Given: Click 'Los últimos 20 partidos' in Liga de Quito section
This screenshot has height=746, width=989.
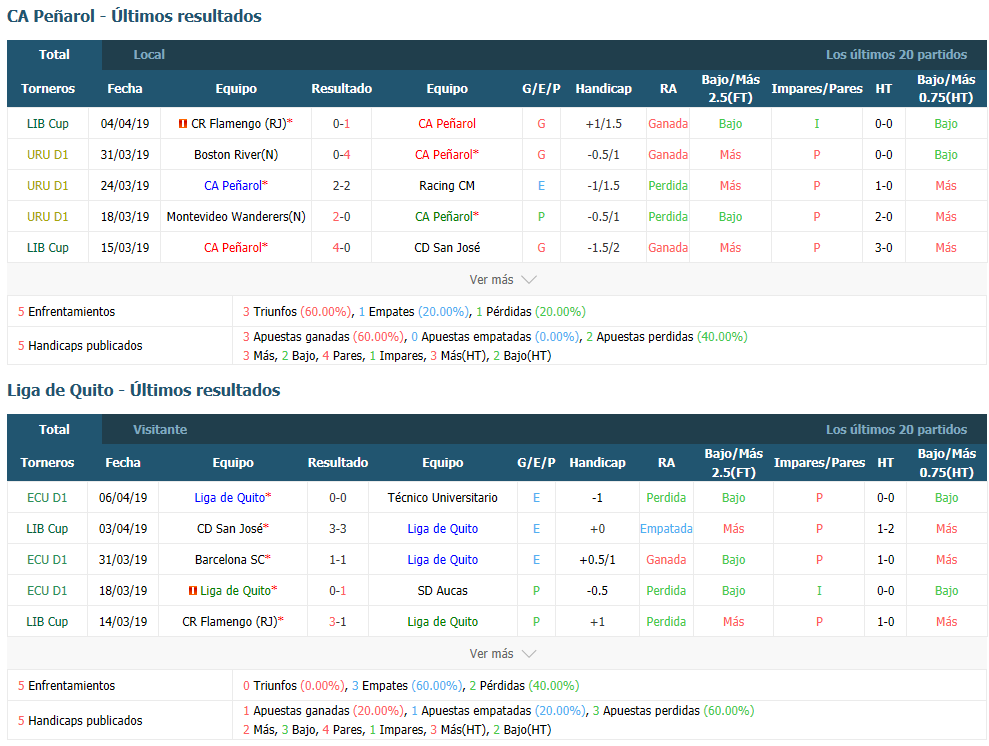Looking at the screenshot, I should (896, 429).
